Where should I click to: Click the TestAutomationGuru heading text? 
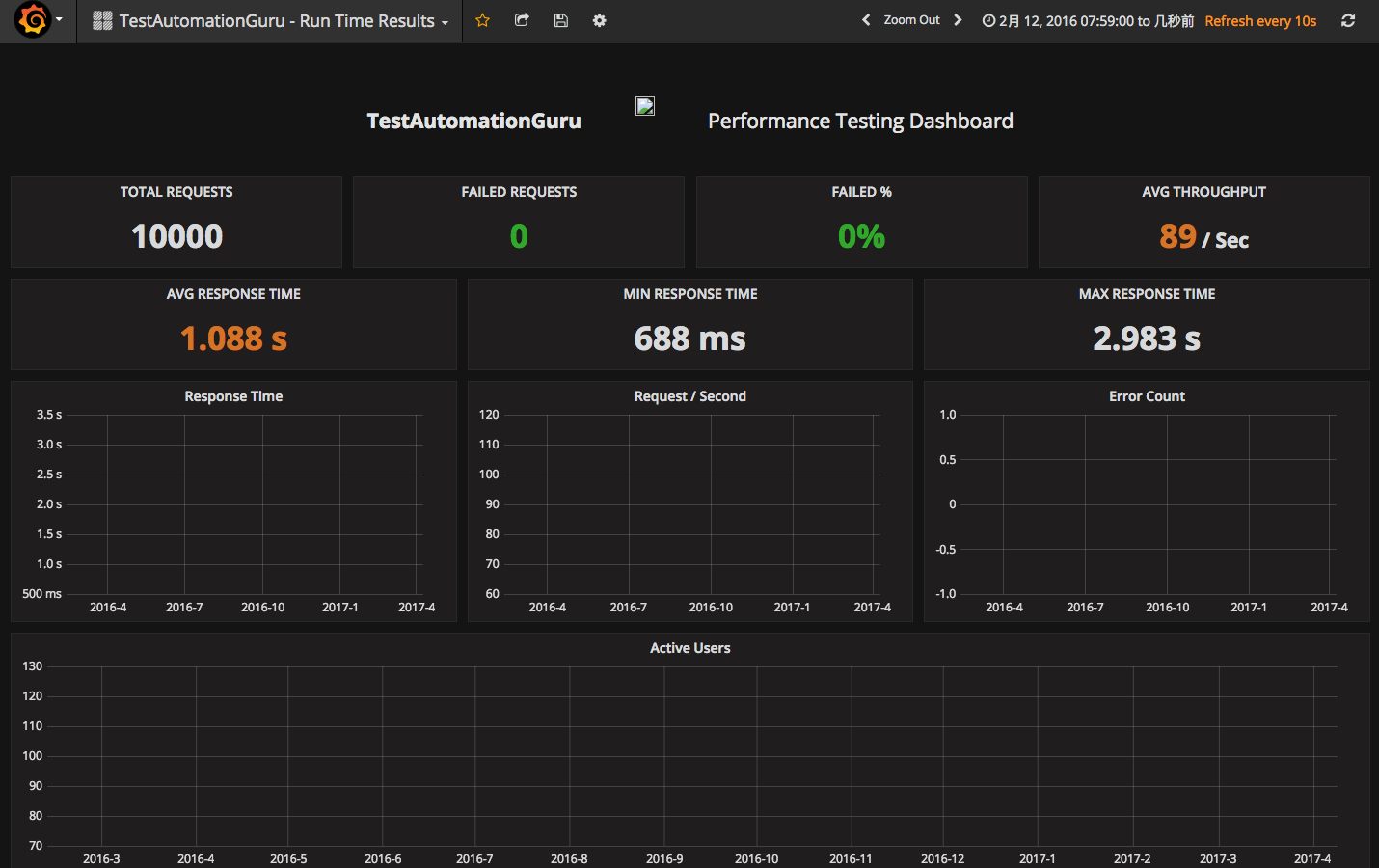473,121
